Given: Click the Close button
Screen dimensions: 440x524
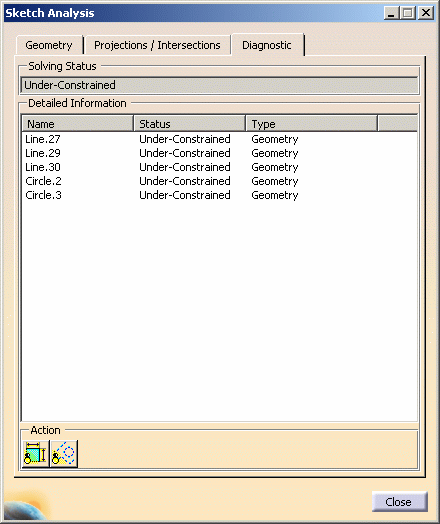Looking at the screenshot, I should [x=400, y=502].
